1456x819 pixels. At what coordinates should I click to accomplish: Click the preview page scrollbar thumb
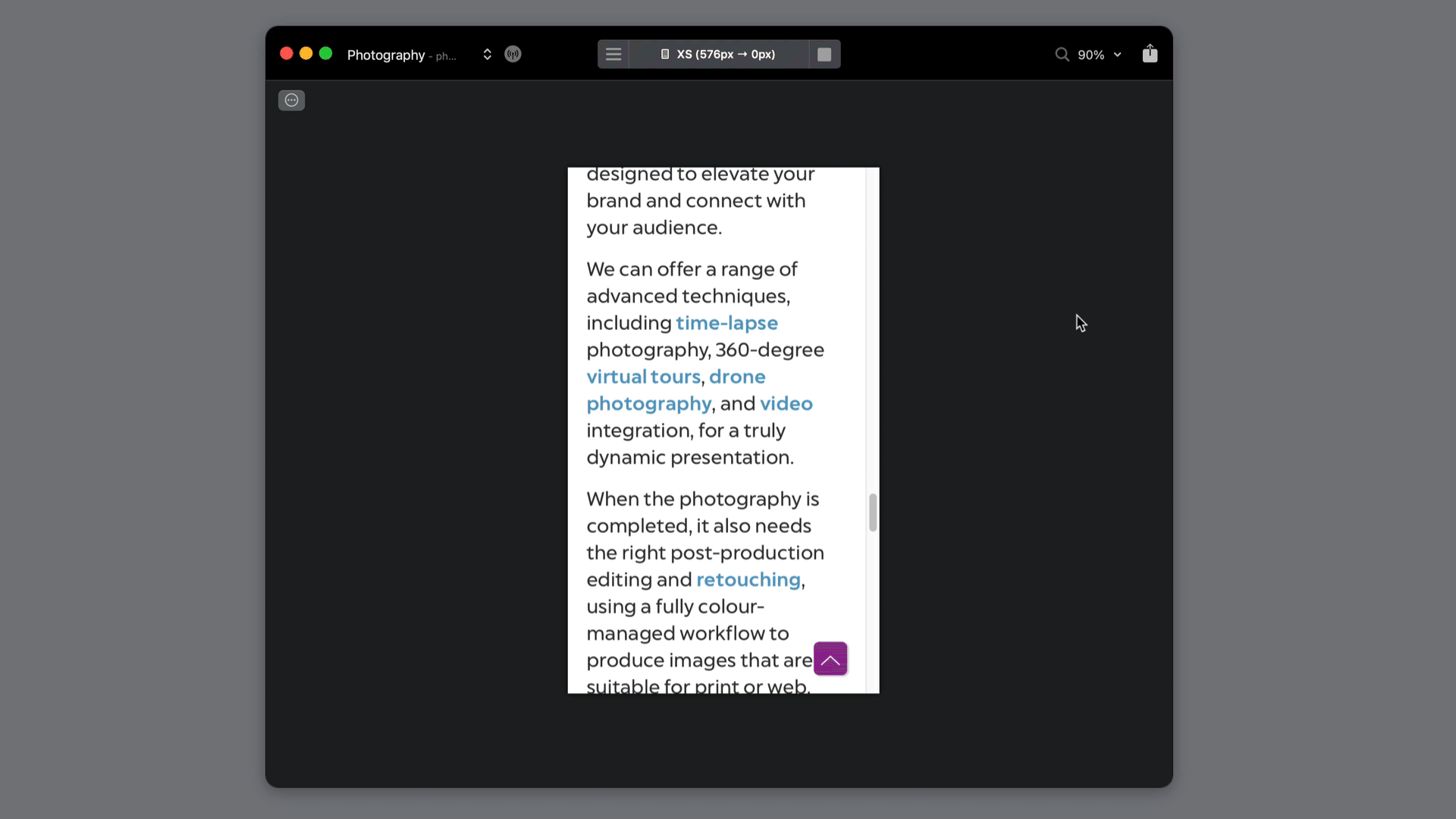(x=873, y=513)
